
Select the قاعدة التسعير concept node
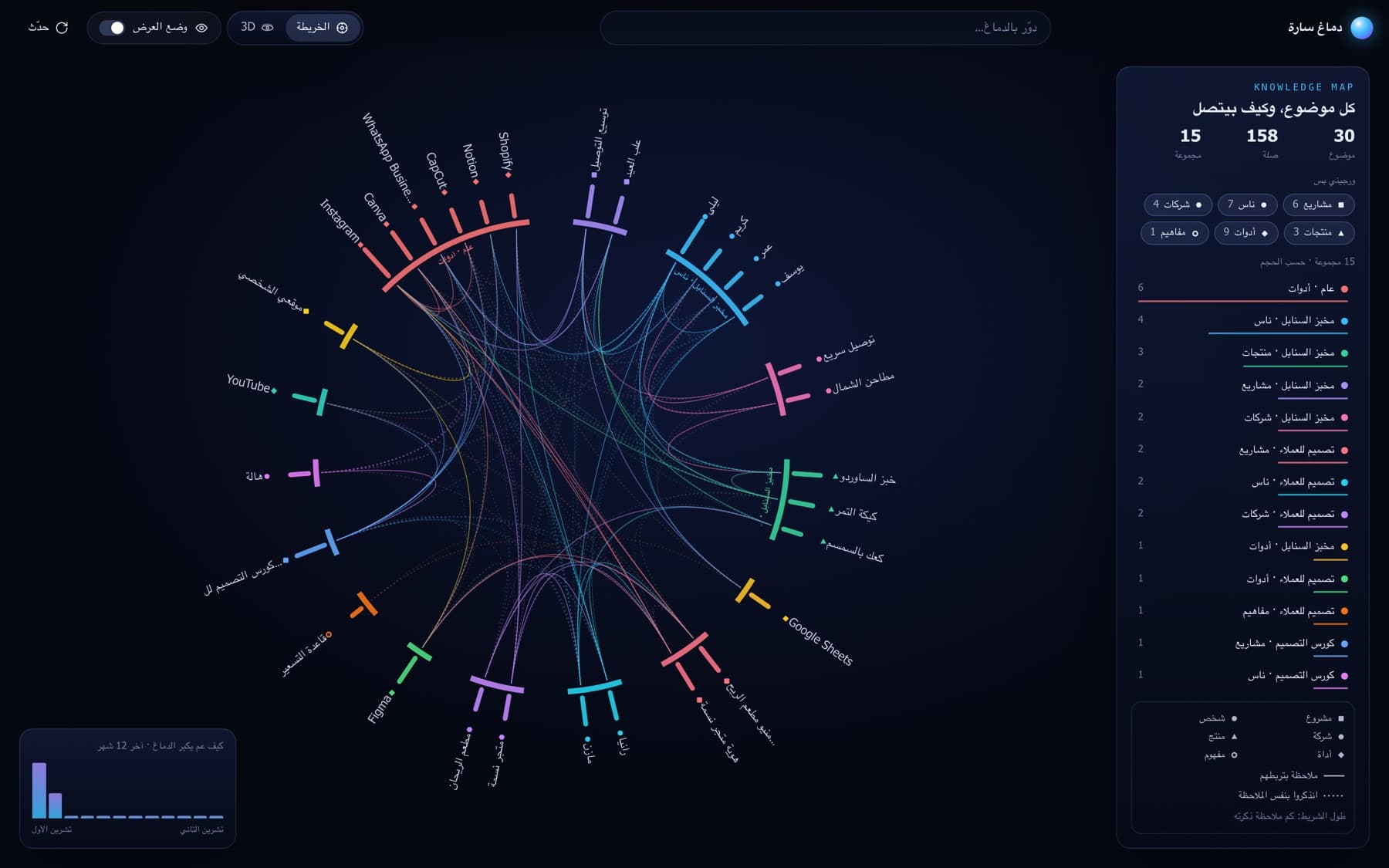click(306, 655)
